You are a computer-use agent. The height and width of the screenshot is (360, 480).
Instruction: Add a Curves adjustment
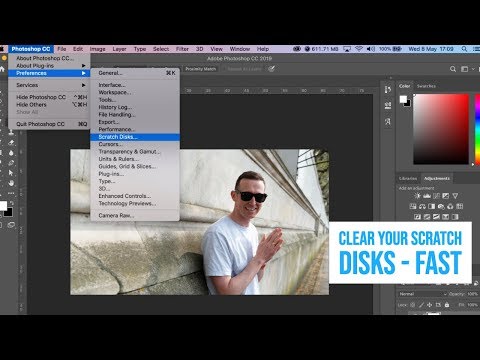[436, 196]
